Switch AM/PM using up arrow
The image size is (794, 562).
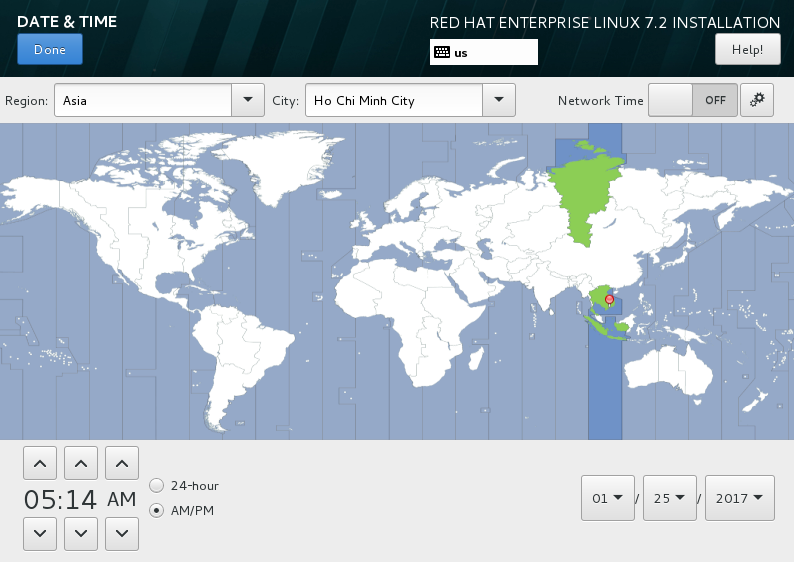click(x=122, y=463)
